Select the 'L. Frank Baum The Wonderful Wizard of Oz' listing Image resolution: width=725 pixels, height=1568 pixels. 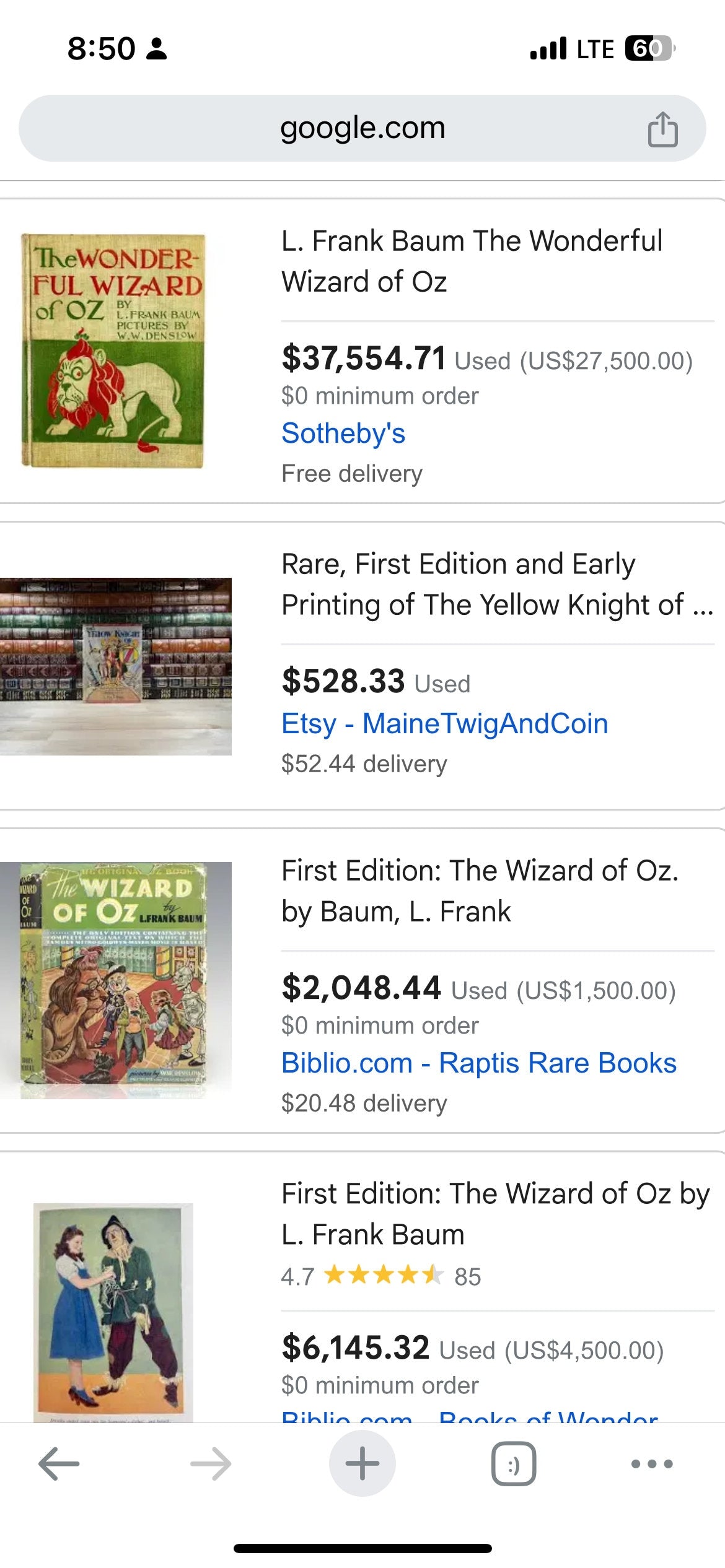coord(472,261)
